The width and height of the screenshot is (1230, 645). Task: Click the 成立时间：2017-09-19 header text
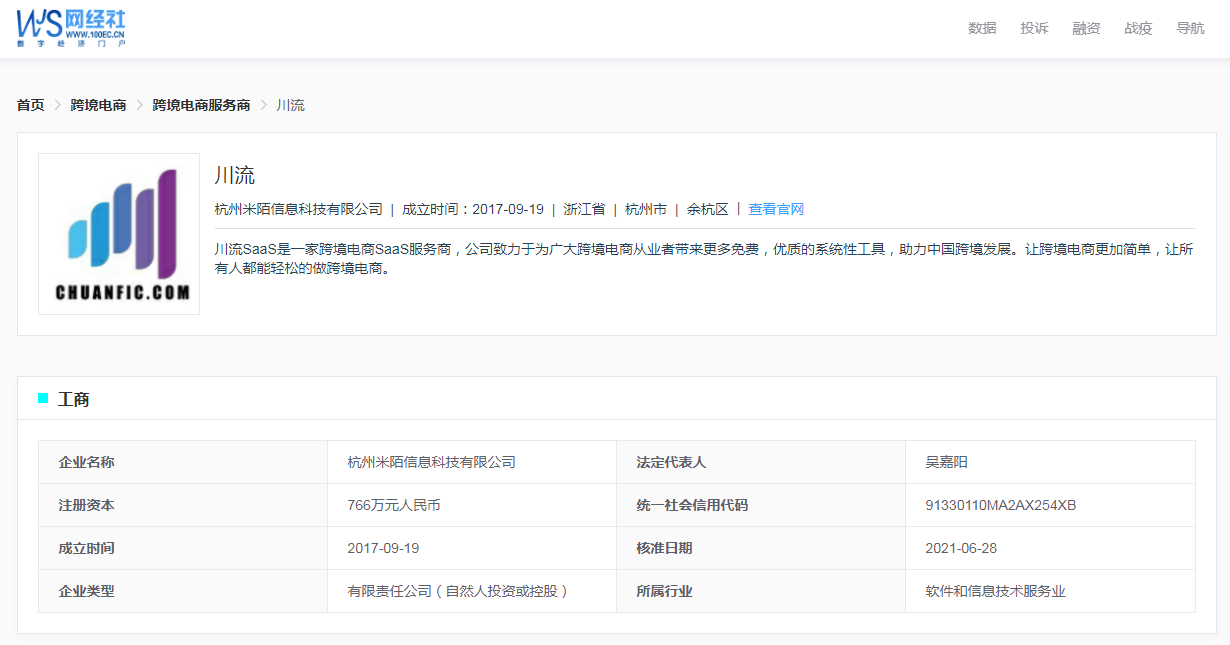[473, 209]
